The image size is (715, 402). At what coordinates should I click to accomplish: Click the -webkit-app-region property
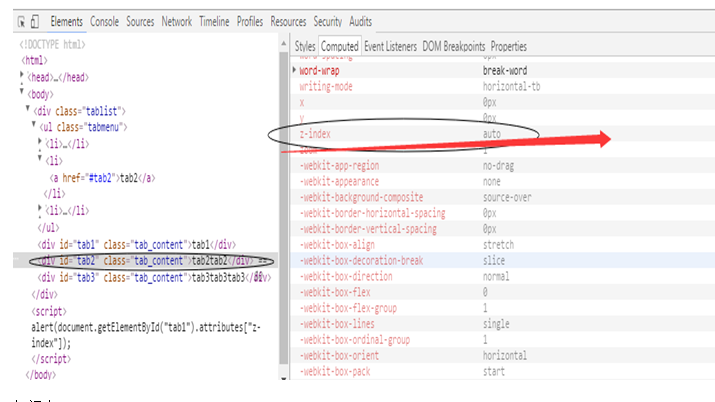[339, 165]
